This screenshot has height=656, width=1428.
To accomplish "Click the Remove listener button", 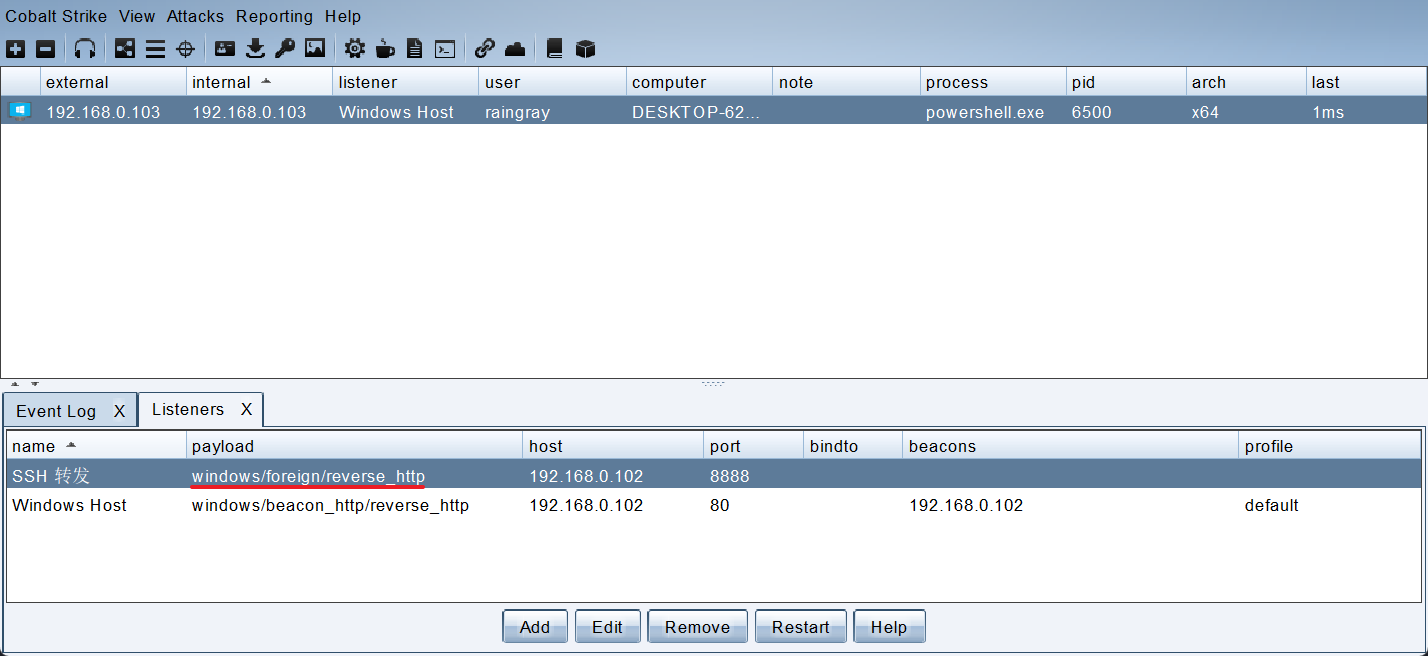I will pos(697,627).
